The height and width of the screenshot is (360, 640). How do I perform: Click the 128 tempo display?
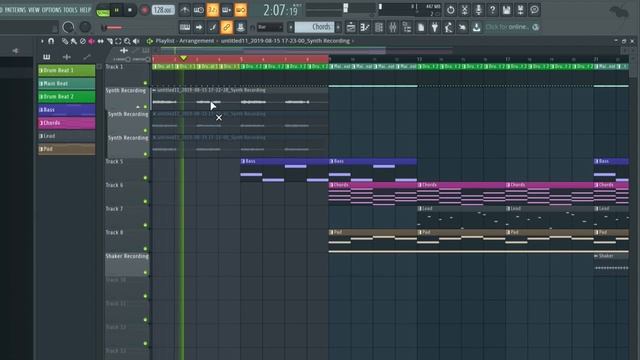coord(163,10)
